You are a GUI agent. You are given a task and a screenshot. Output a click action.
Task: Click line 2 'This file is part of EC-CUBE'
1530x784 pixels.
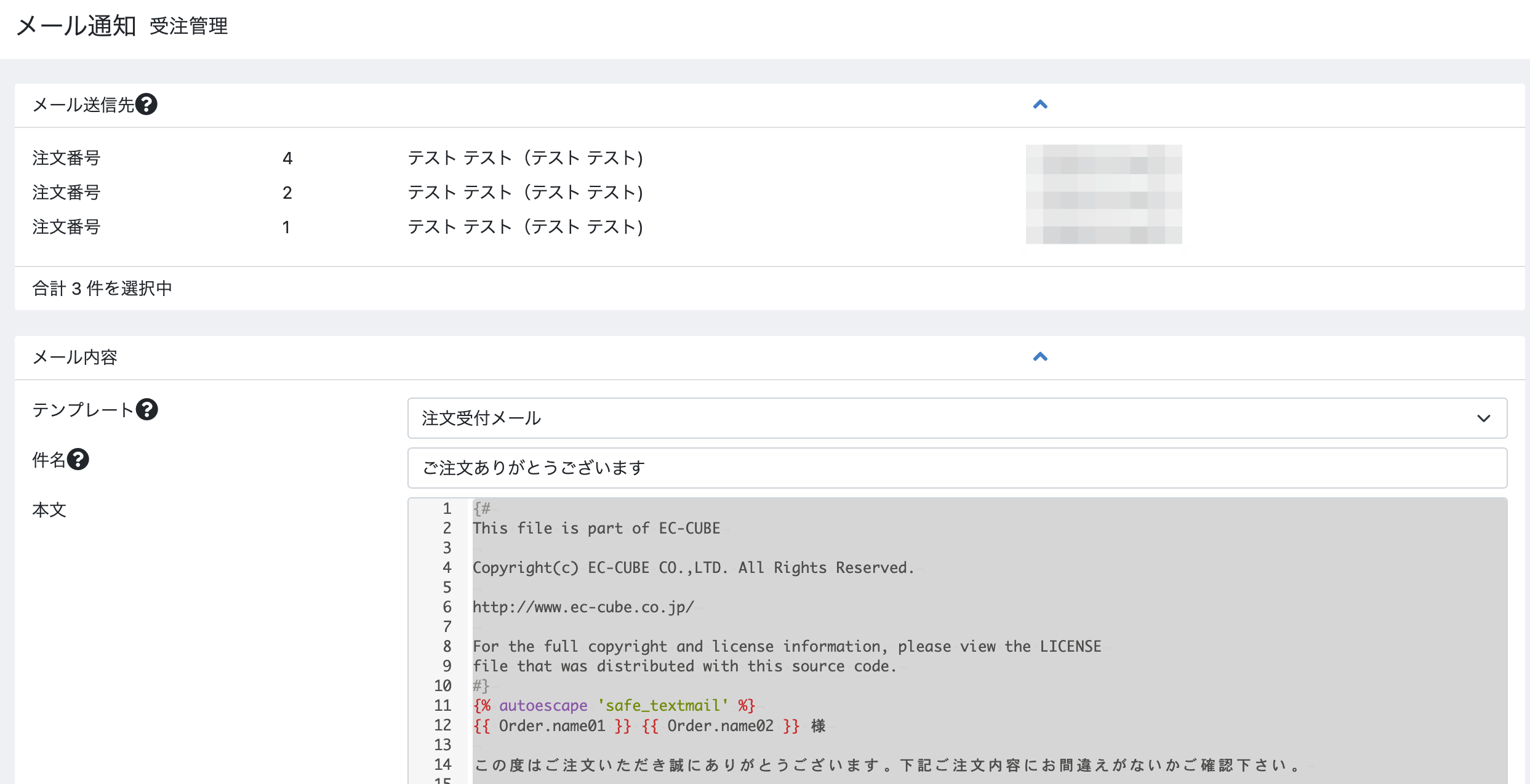(596, 528)
